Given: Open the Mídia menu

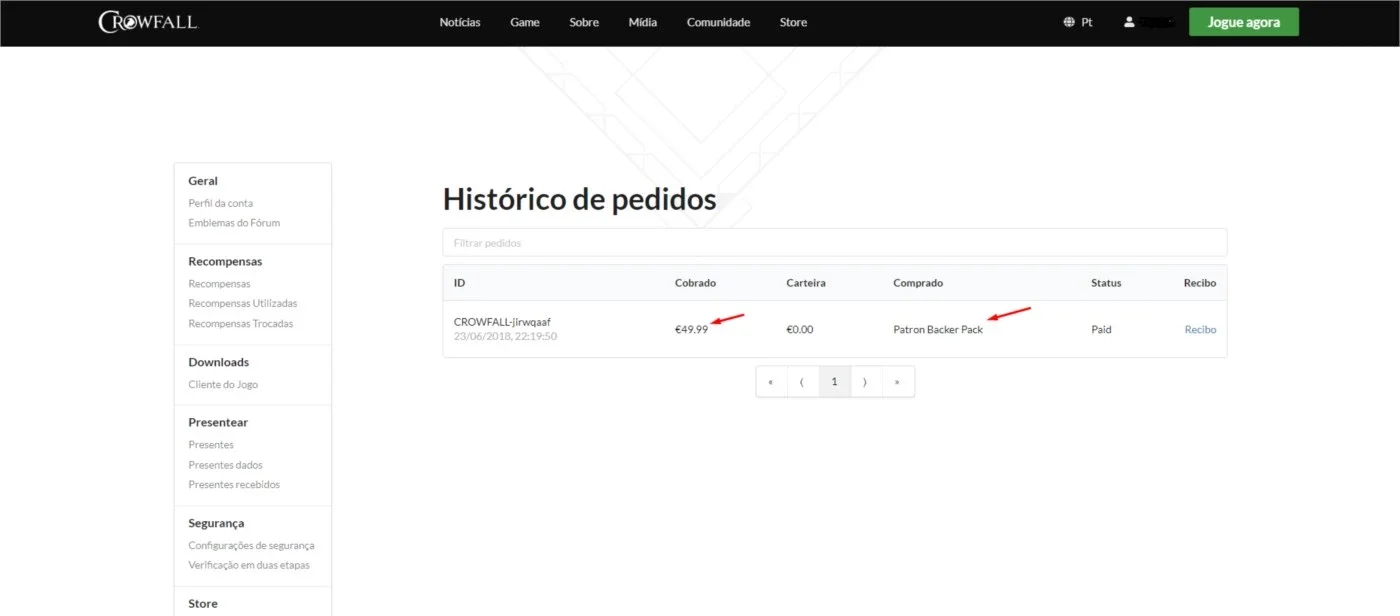Looking at the screenshot, I should 643,22.
